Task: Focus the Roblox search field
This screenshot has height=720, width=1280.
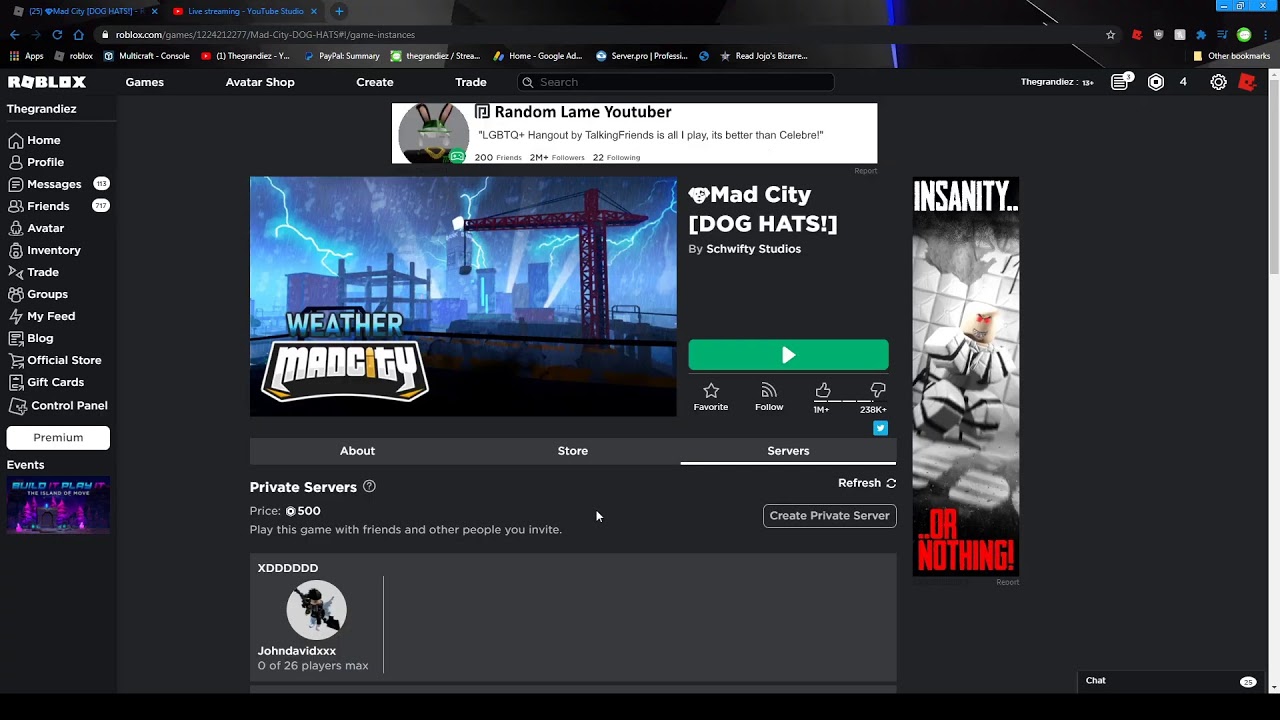Action: (x=675, y=82)
